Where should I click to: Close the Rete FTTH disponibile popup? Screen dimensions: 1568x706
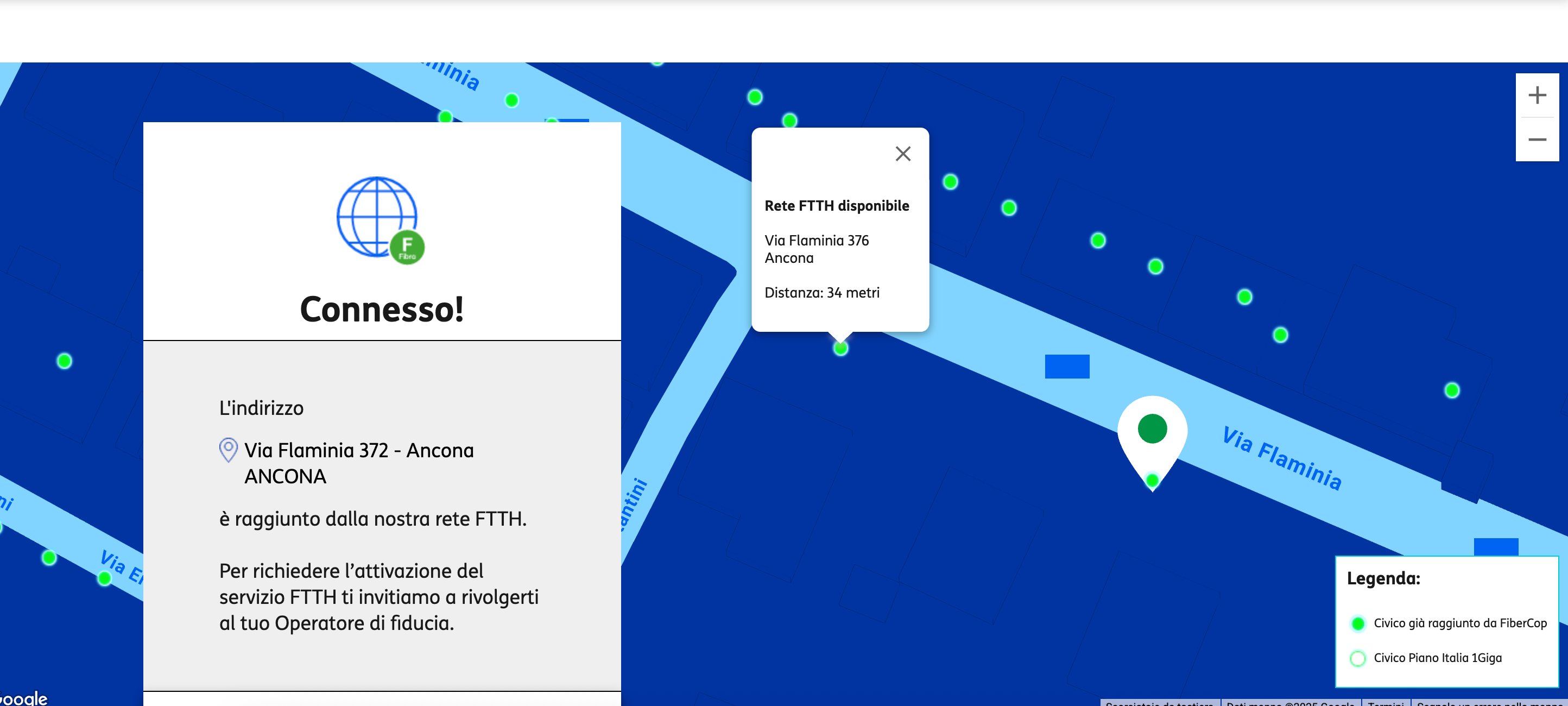(x=903, y=153)
